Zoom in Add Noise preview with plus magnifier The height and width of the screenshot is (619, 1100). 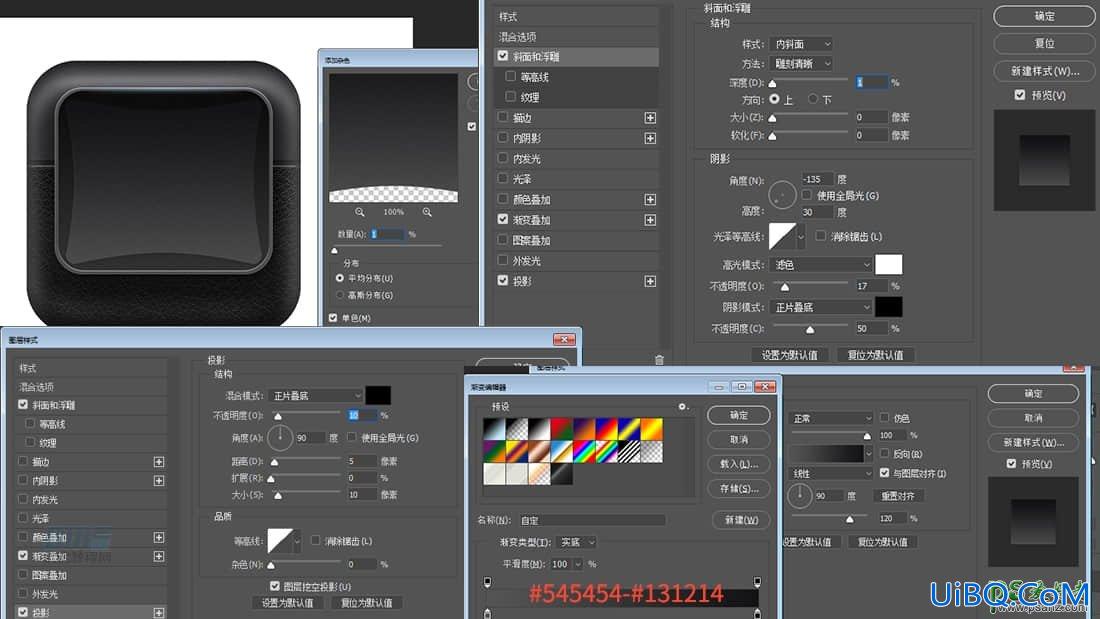[x=427, y=212]
